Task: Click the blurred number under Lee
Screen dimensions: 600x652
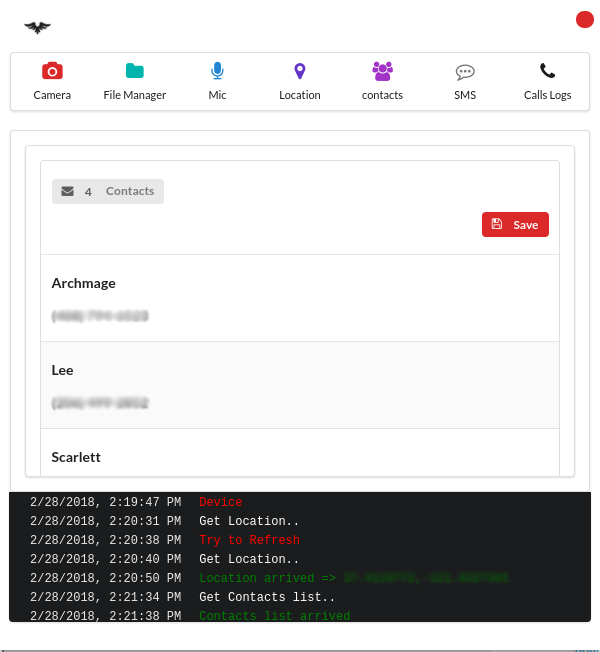Action: [x=100, y=403]
